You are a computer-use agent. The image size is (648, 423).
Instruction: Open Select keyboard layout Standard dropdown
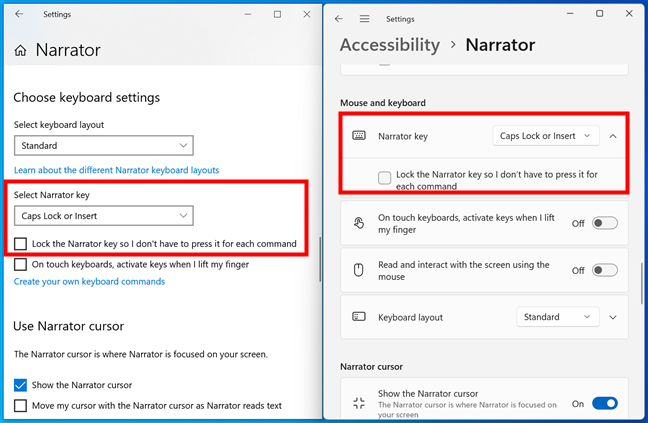tap(104, 145)
